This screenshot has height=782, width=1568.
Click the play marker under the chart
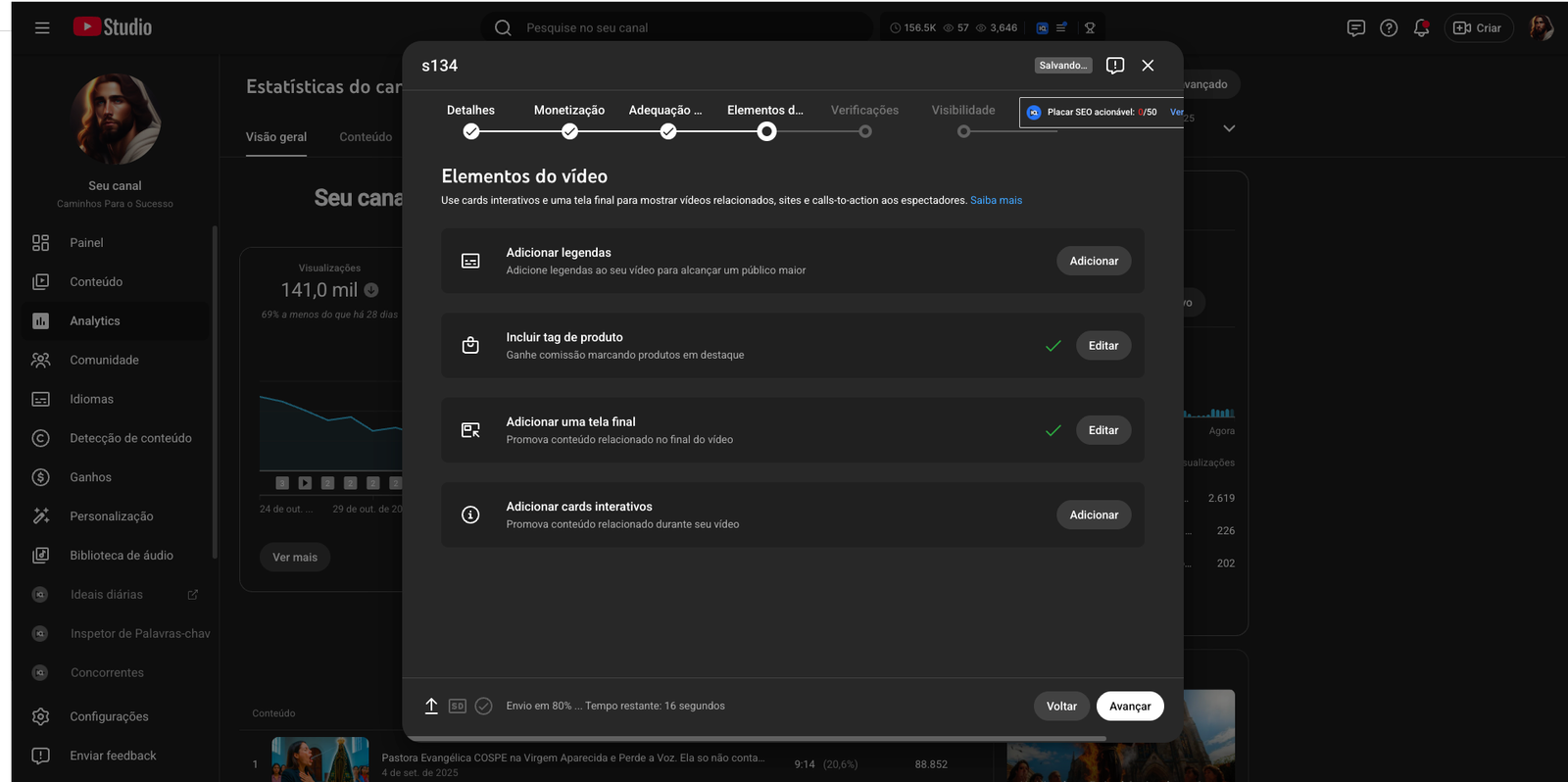click(305, 483)
